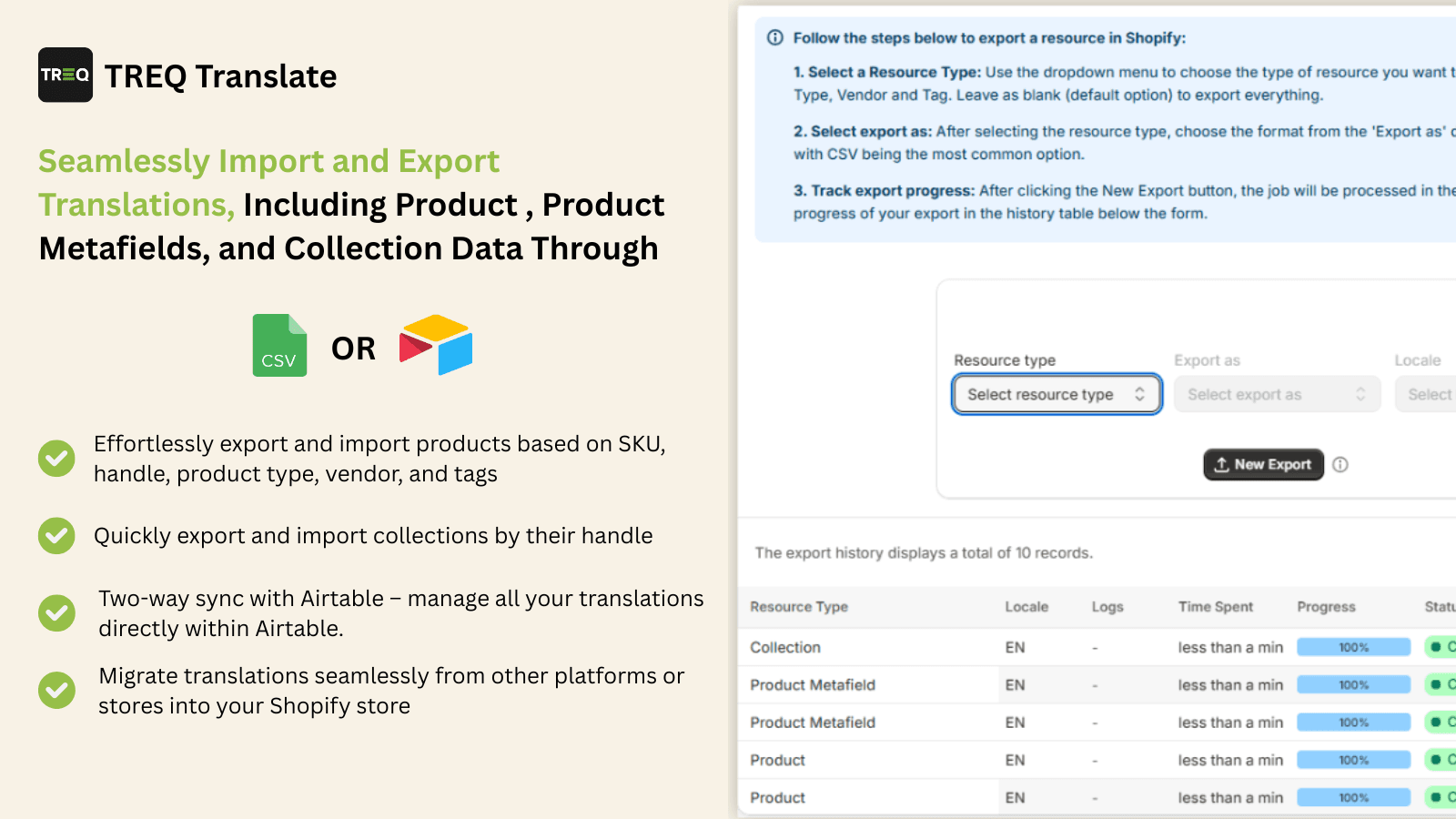Click the upload icon inside New Export
Viewport: 1456px width, 819px height.
(x=1221, y=464)
